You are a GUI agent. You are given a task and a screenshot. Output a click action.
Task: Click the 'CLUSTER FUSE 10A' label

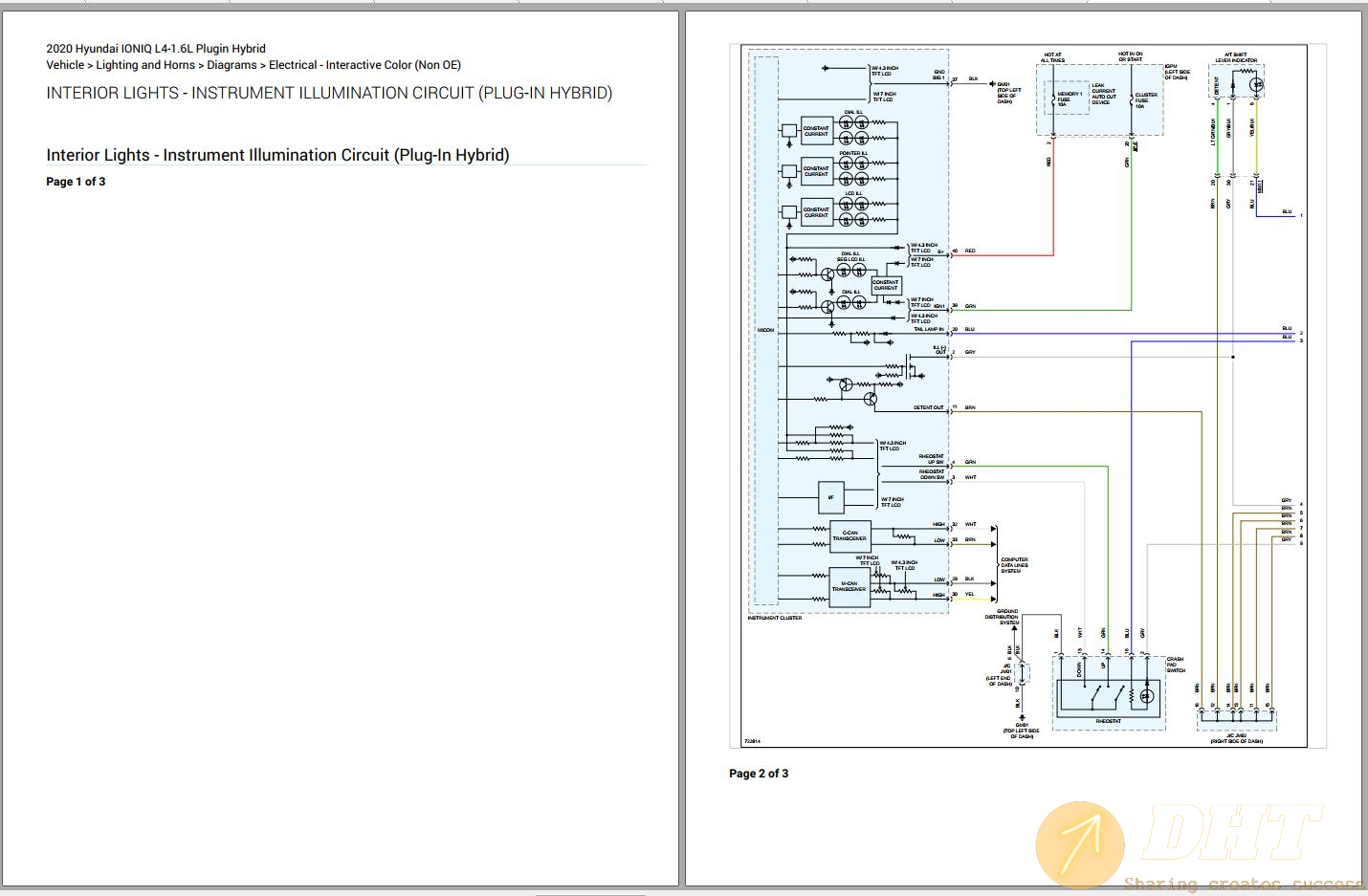click(1146, 100)
